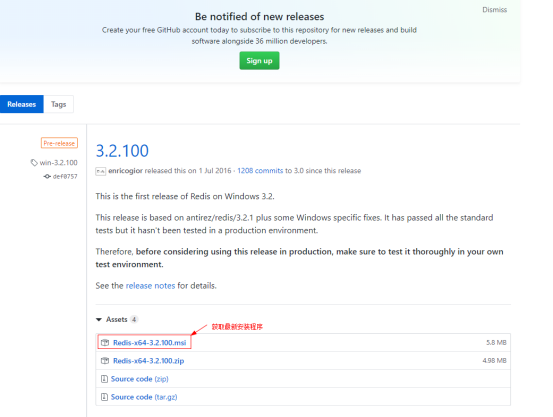Click enricogior's avatar thumbnail

101,171
